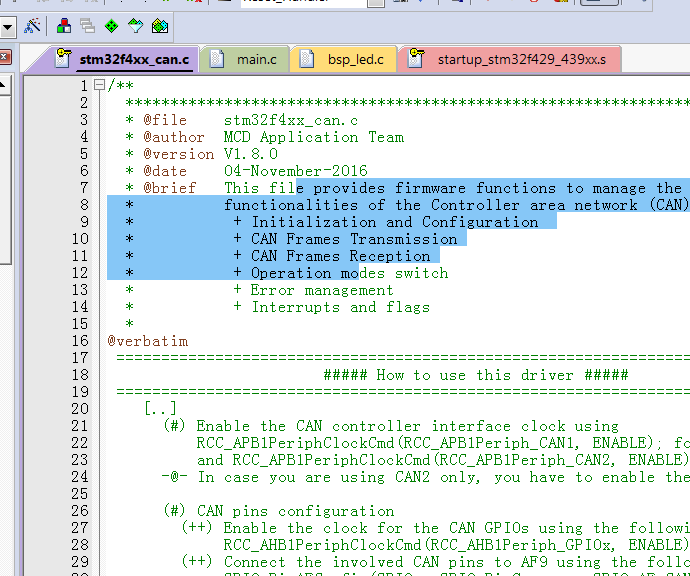This screenshot has width=690, height=576.
Task: Open Manage Run-Time Environment green diamond
Action: [112, 25]
